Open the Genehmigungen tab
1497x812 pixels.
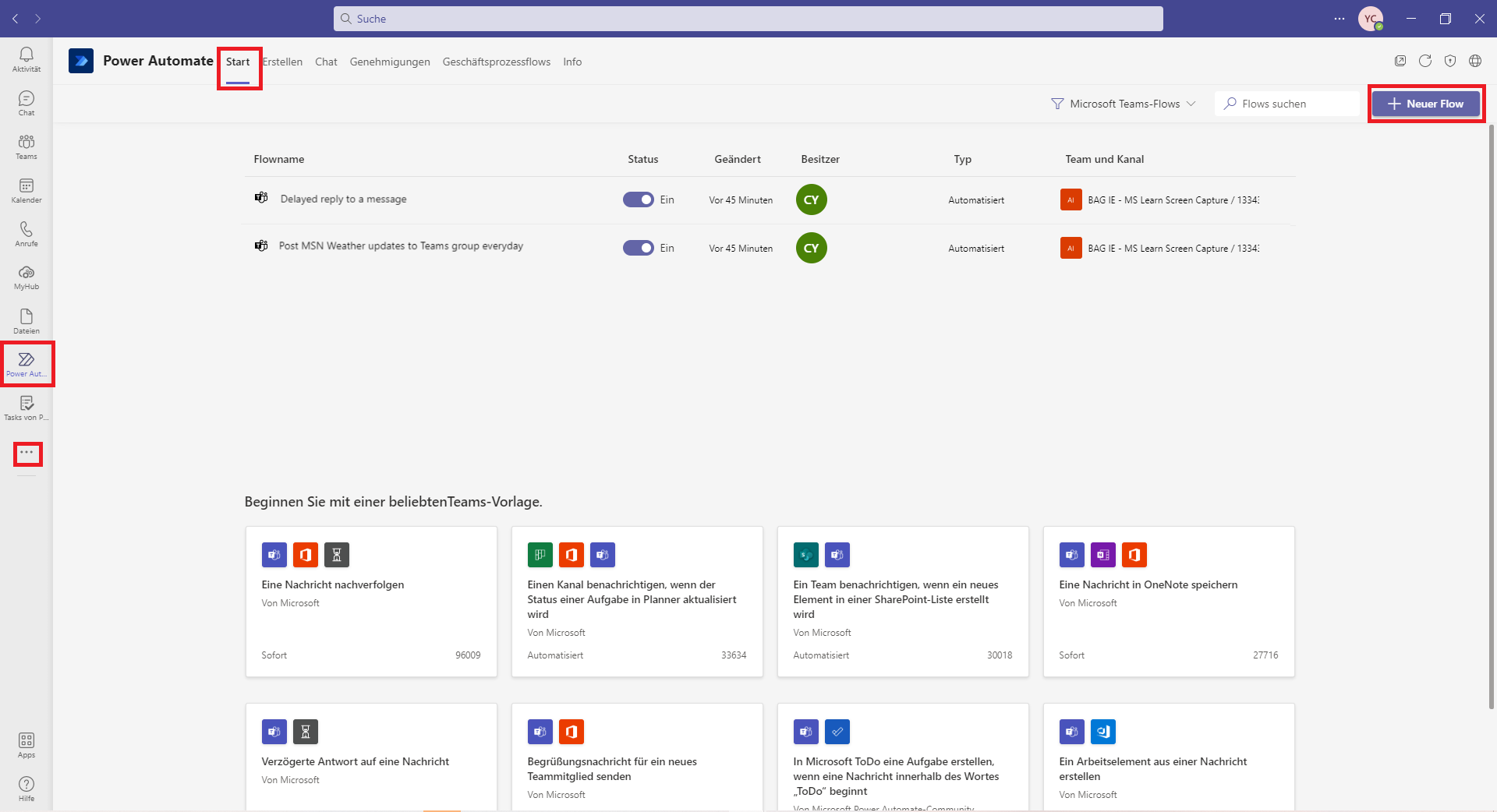click(x=390, y=62)
